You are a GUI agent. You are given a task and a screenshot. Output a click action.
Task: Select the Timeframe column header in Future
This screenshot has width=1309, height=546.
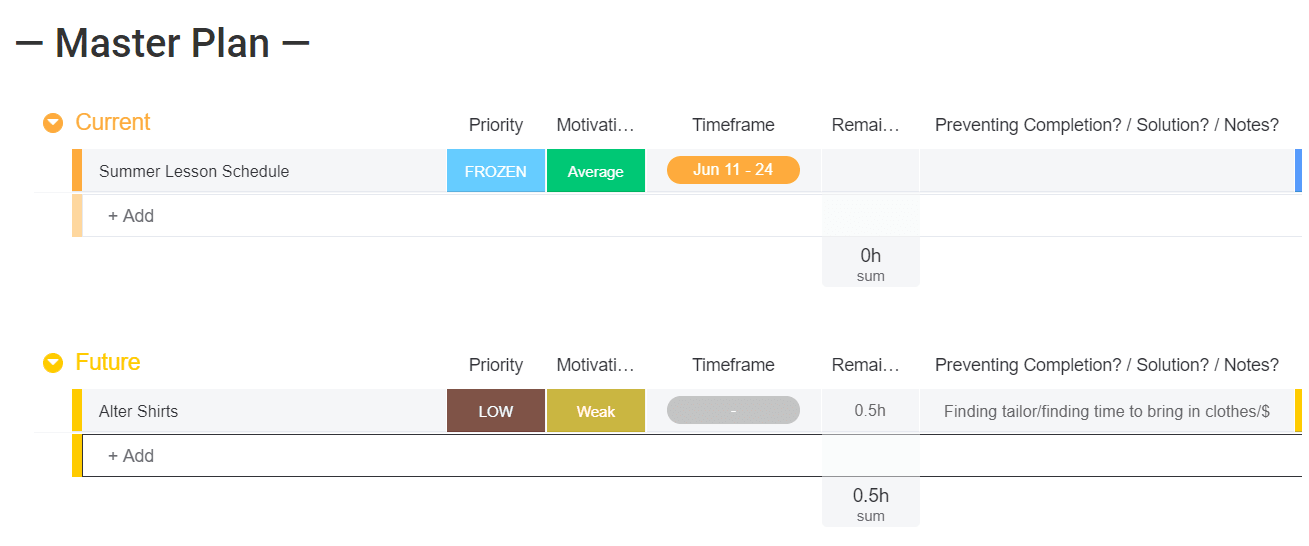click(x=733, y=365)
